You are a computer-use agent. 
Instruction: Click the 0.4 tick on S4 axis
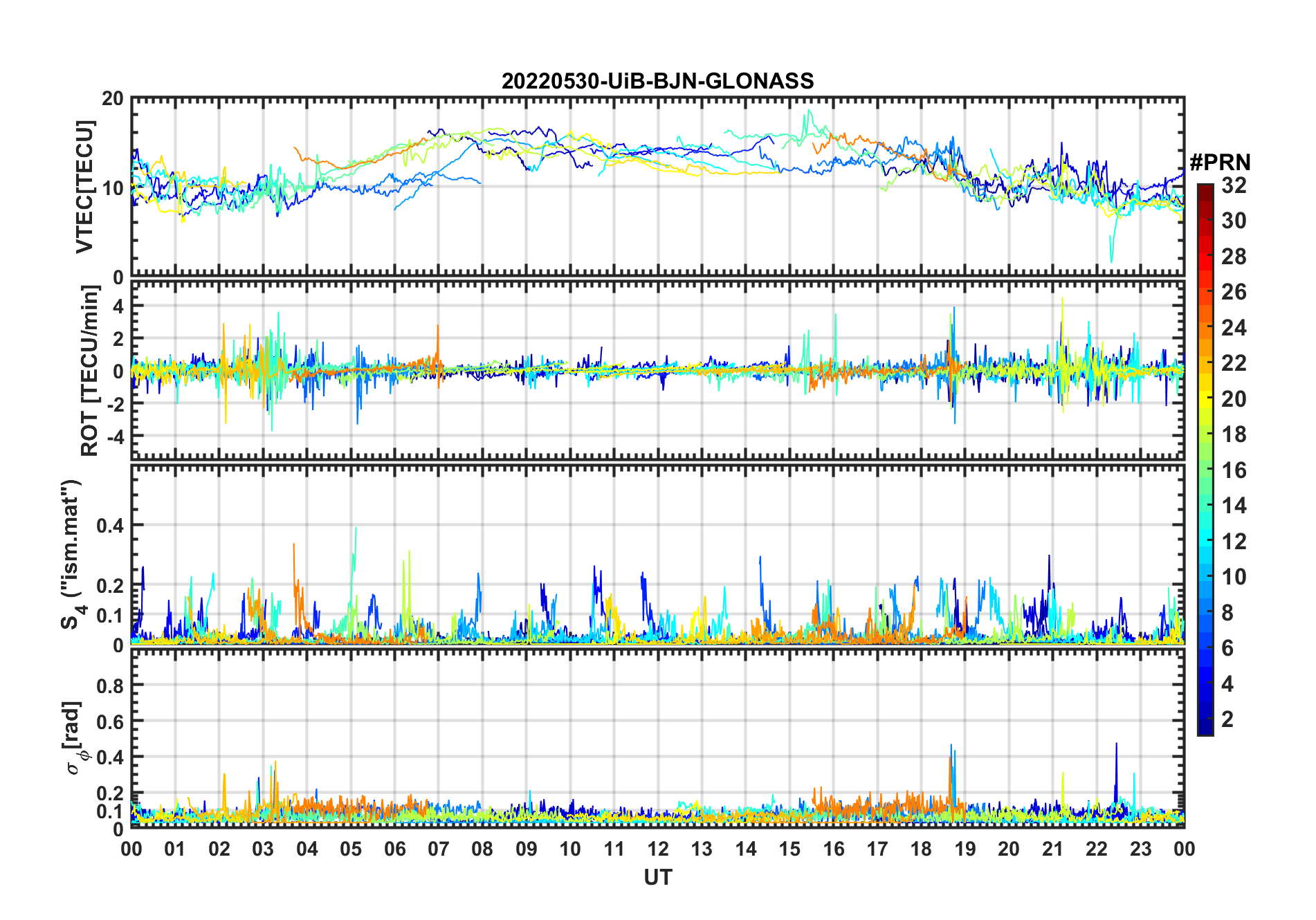click(x=110, y=526)
